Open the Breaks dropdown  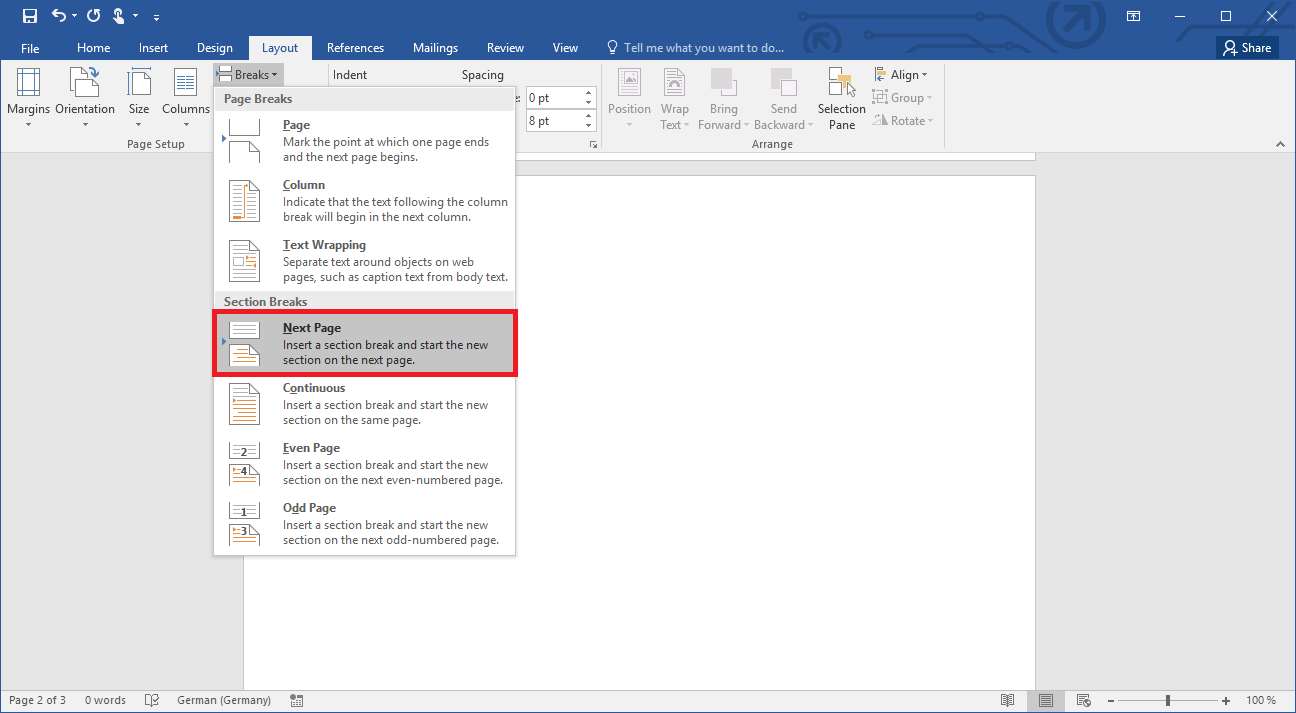(x=247, y=74)
